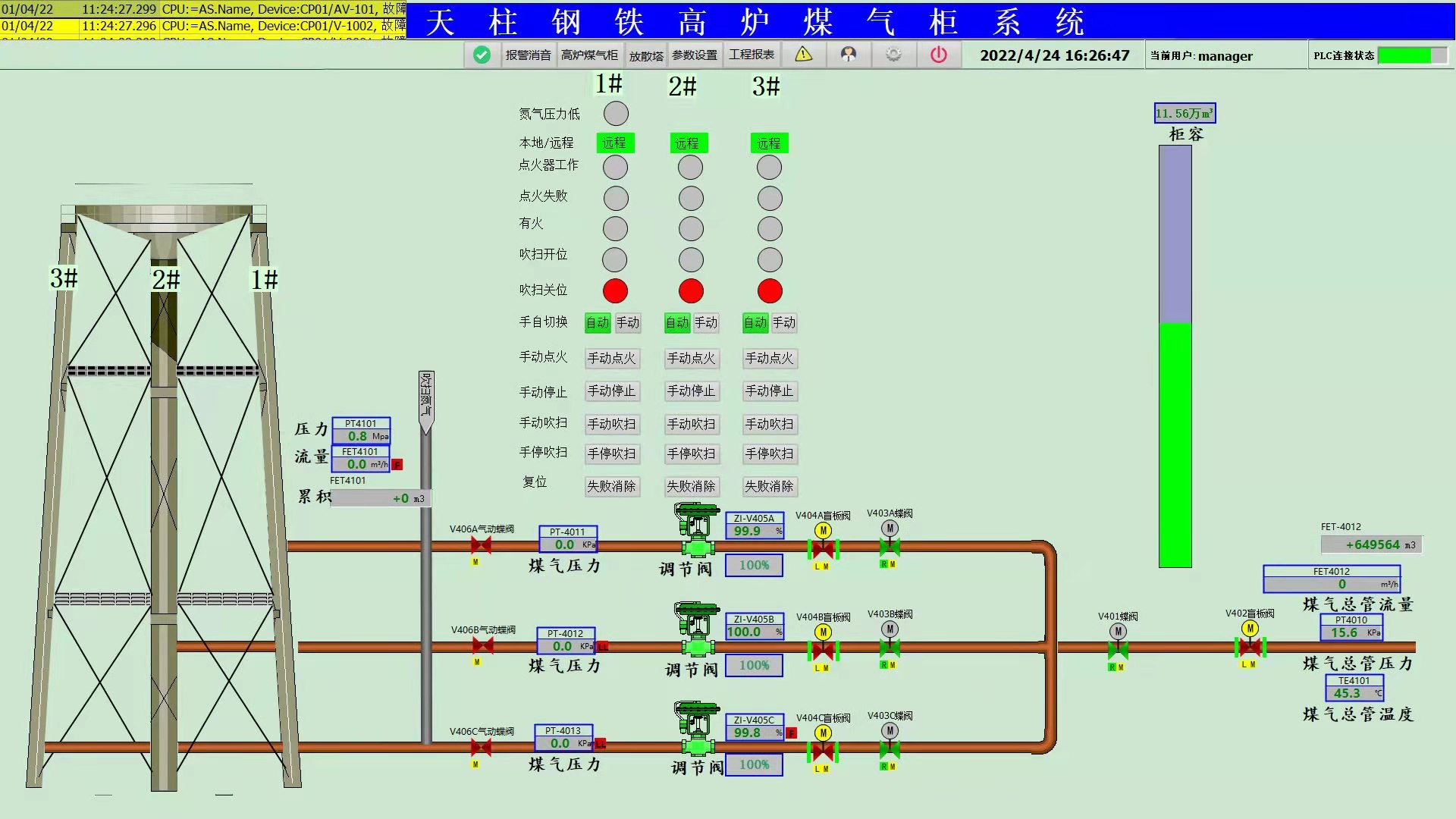Select the V401 butterfly valve icon
Image resolution: width=1456 pixels, height=819 pixels.
[1118, 648]
